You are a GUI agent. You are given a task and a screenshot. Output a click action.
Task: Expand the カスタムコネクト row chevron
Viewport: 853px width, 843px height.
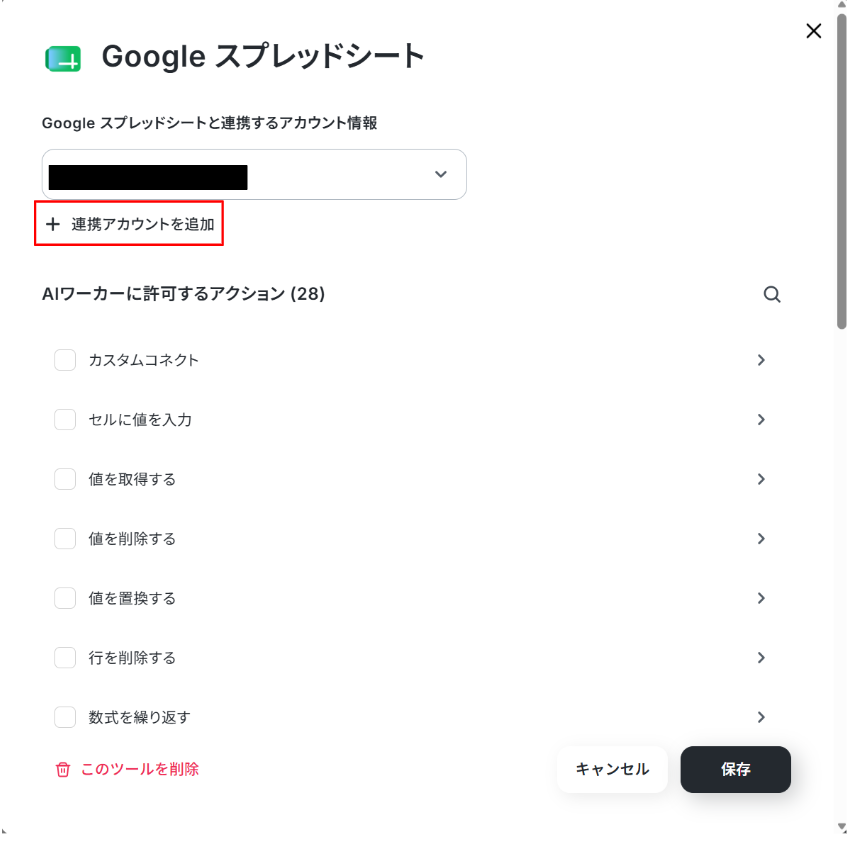coord(761,360)
